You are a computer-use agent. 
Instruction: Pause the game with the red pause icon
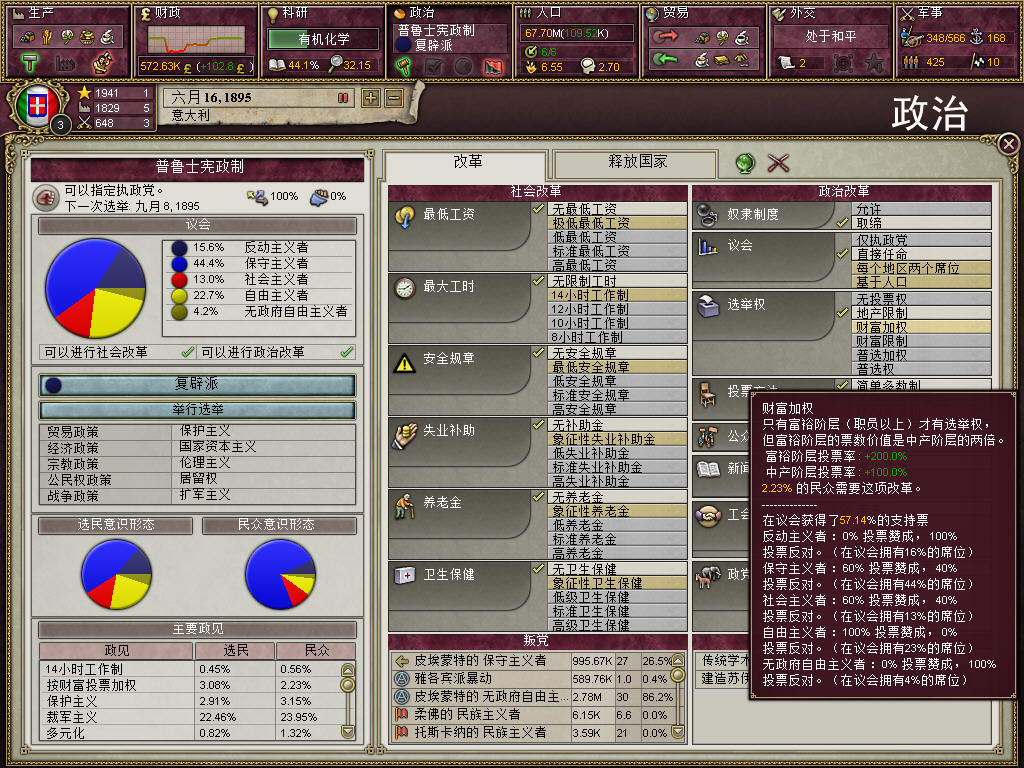click(343, 98)
